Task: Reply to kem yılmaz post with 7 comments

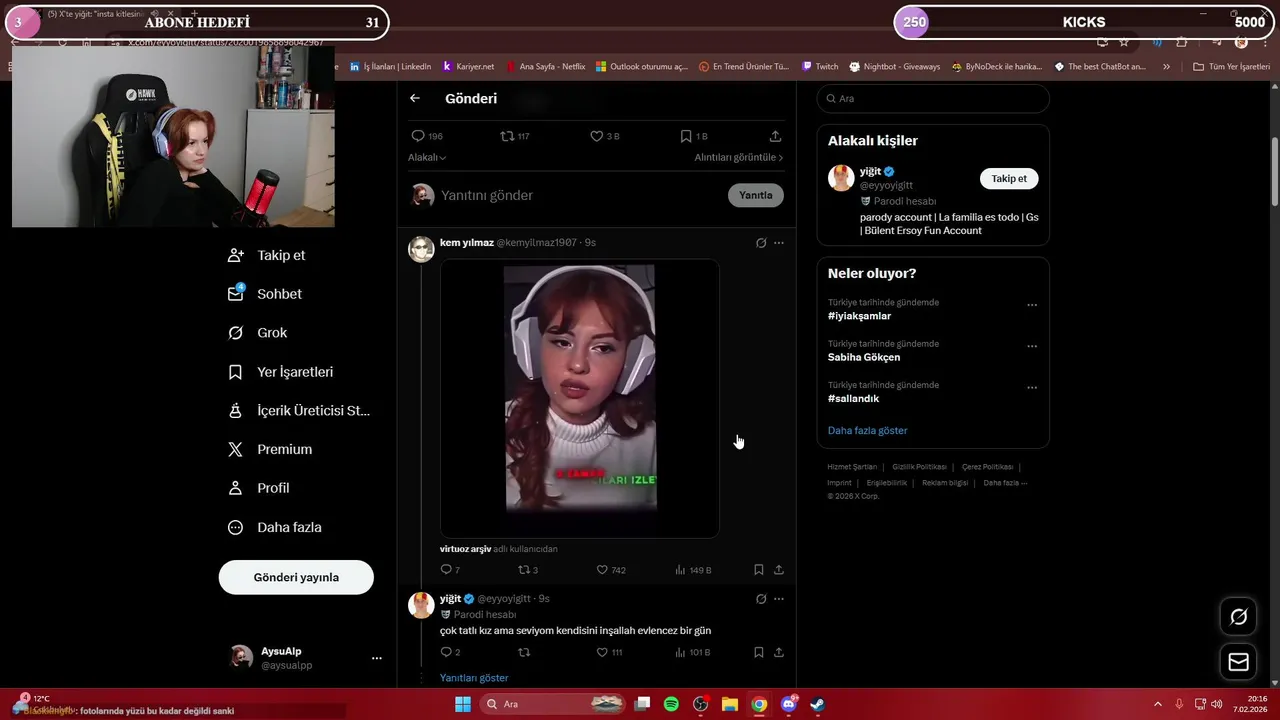Action: pyautogui.click(x=446, y=570)
